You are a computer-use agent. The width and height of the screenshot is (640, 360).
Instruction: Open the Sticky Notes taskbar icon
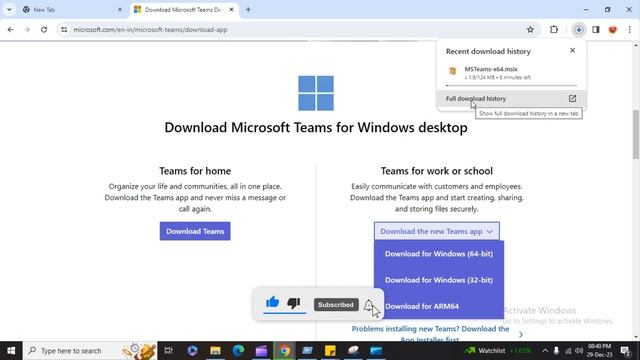point(330,351)
